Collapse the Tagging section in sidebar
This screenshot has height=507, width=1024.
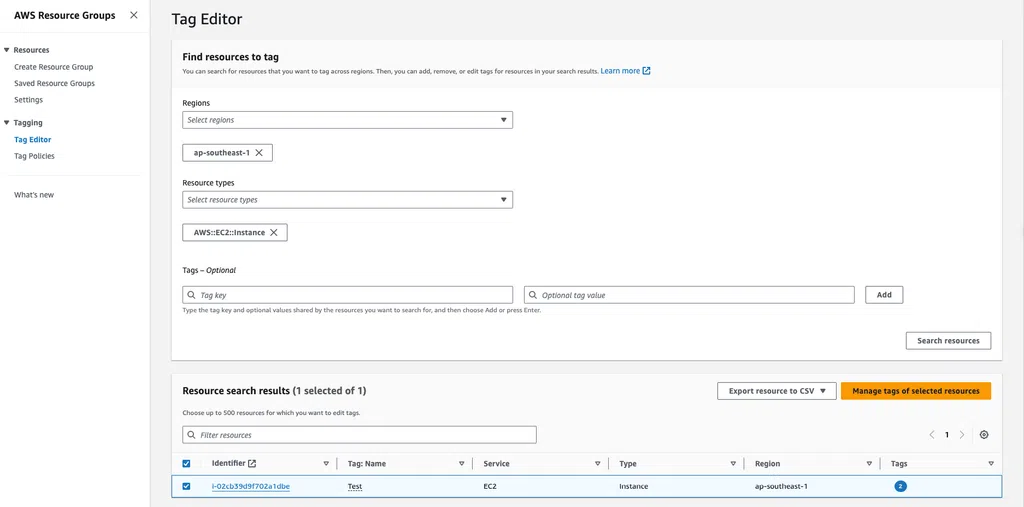[7, 123]
